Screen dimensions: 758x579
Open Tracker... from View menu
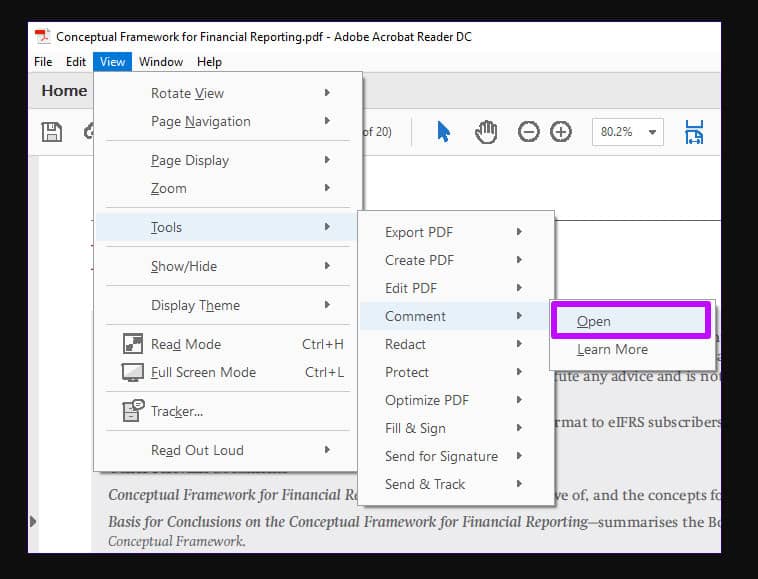(x=227, y=411)
